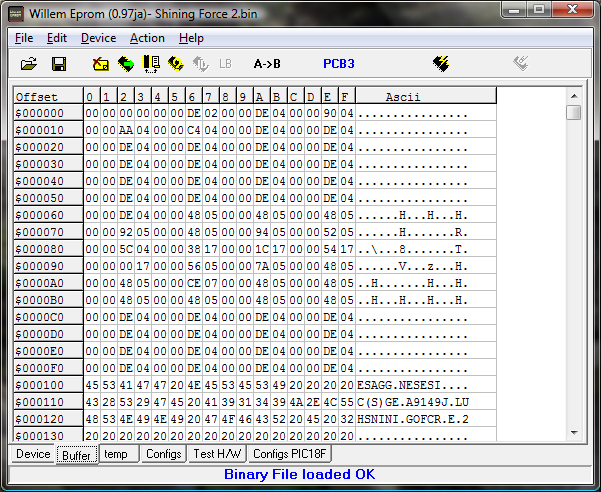Open the Configs PIC18F tab
Image resolution: width=601 pixels, height=492 pixels.
pyautogui.click(x=289, y=454)
